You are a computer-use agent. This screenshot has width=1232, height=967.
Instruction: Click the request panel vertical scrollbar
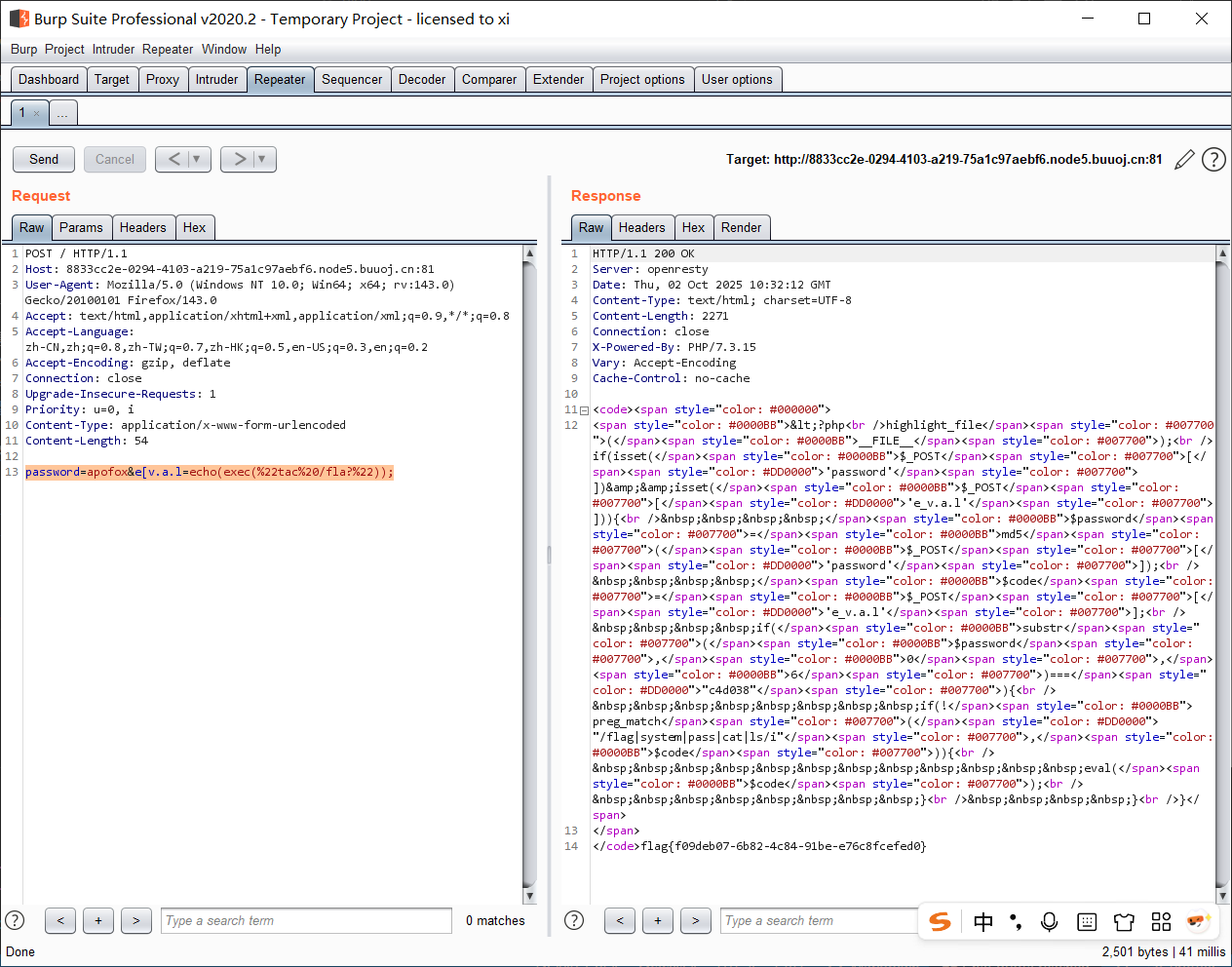[529, 575]
